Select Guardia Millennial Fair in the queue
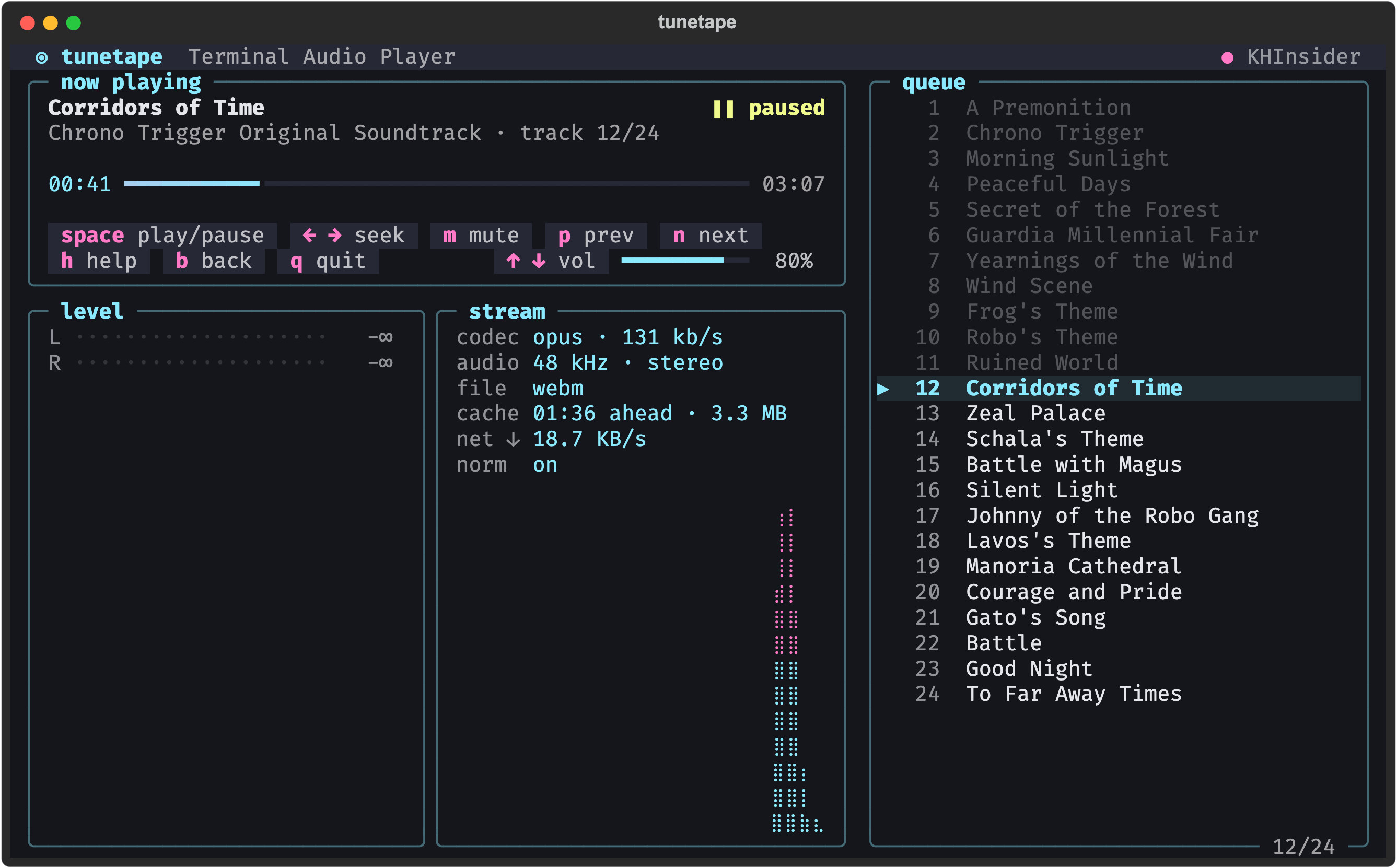Image resolution: width=1397 pixels, height=868 pixels. coord(1119,236)
